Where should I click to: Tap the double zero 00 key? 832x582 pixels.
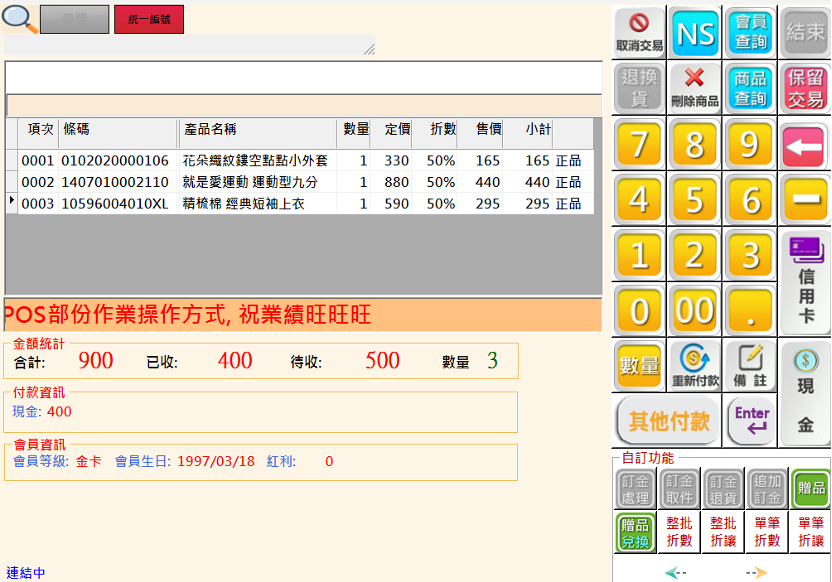click(695, 310)
